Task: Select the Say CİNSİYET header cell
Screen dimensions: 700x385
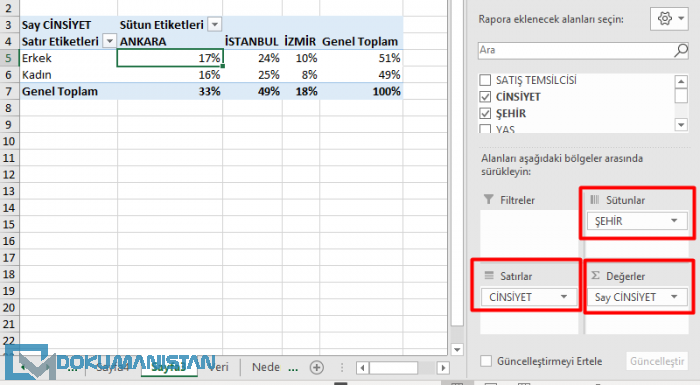Action: pos(69,25)
